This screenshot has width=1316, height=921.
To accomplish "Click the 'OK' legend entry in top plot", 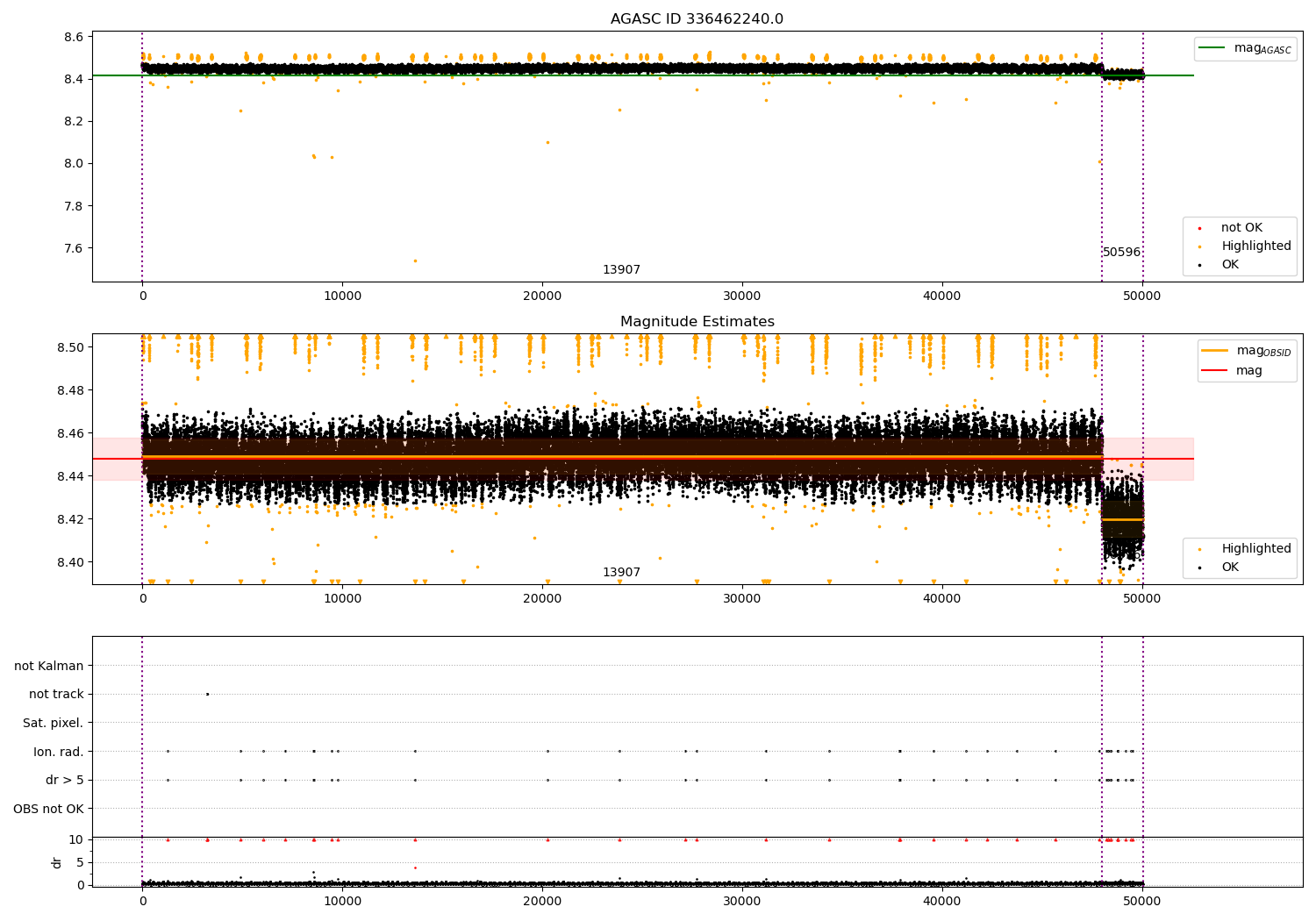I will pyautogui.click(x=1229, y=265).
